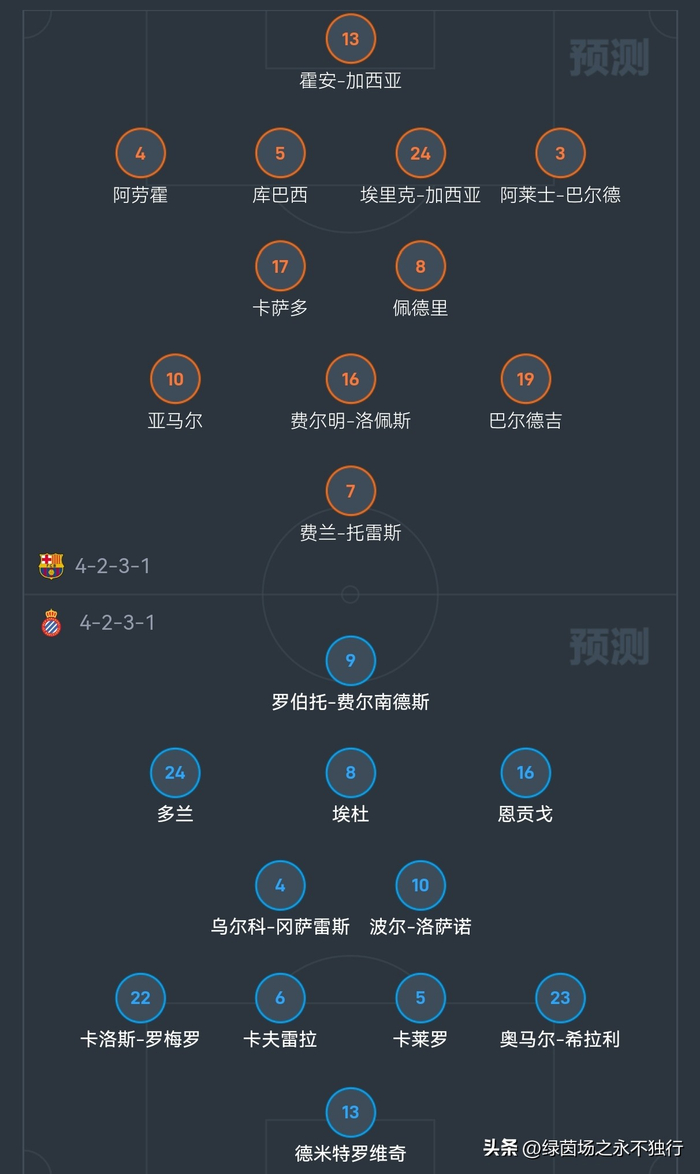Tap the orange number 10 亚马尔 badge
Image resolution: width=700 pixels, height=1174 pixels.
175,379
